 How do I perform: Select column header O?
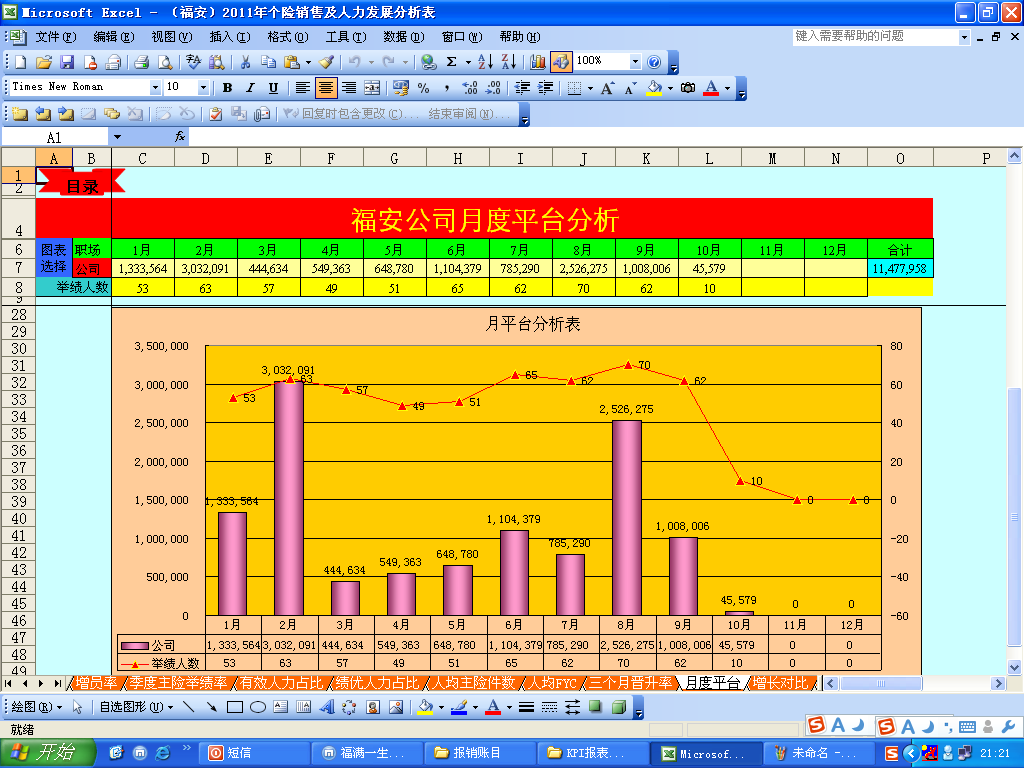coord(900,158)
